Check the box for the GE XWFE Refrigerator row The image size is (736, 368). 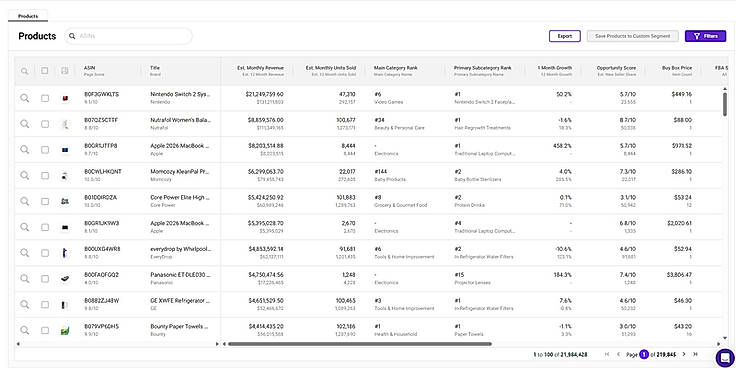45,305
